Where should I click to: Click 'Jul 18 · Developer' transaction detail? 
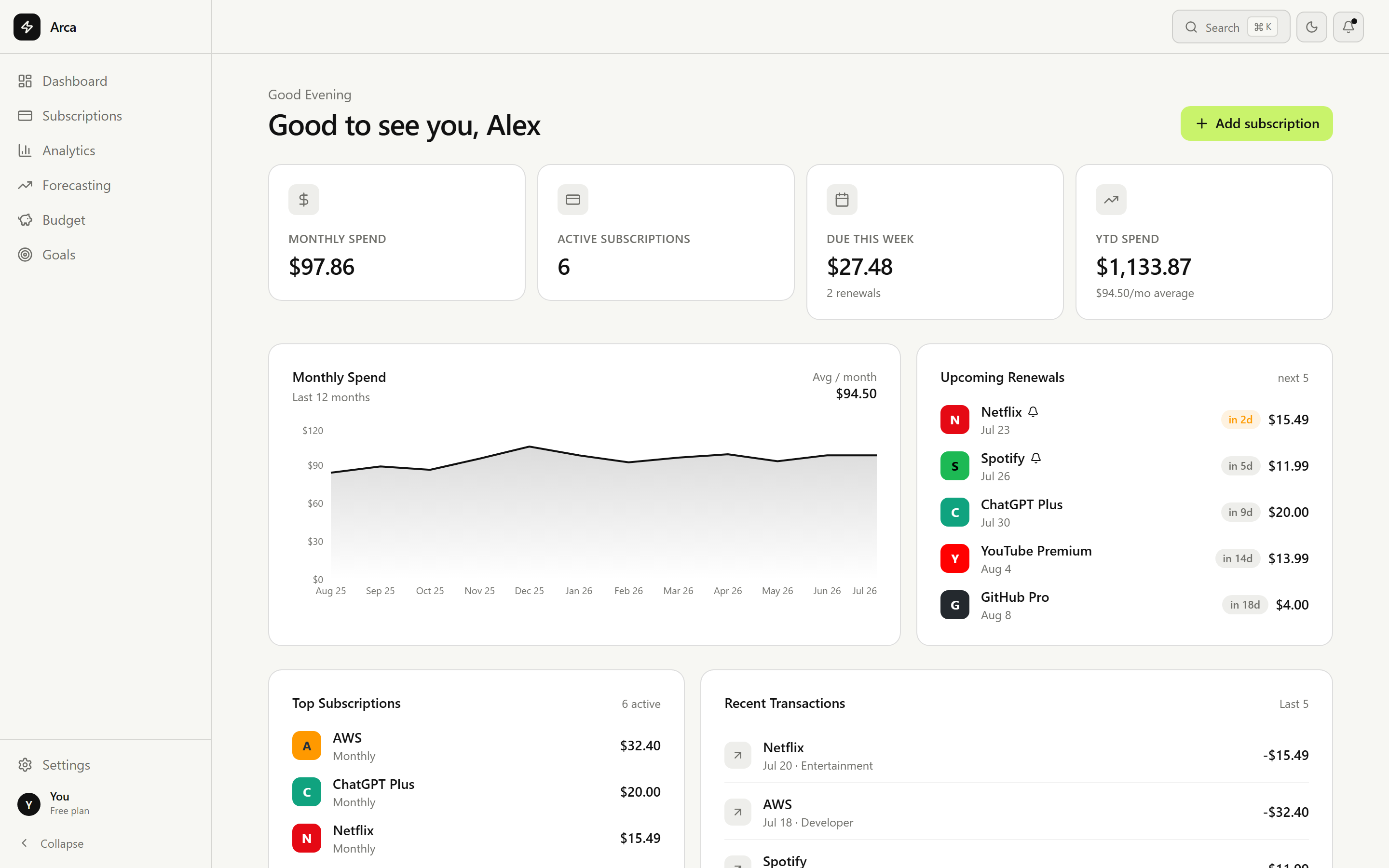pyautogui.click(x=807, y=823)
